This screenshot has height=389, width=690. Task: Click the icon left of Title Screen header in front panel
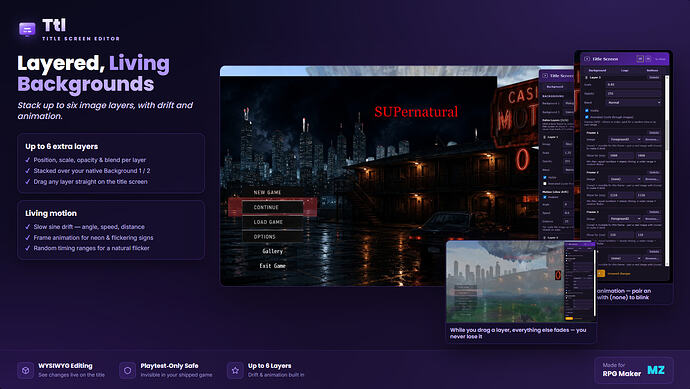(x=587, y=59)
